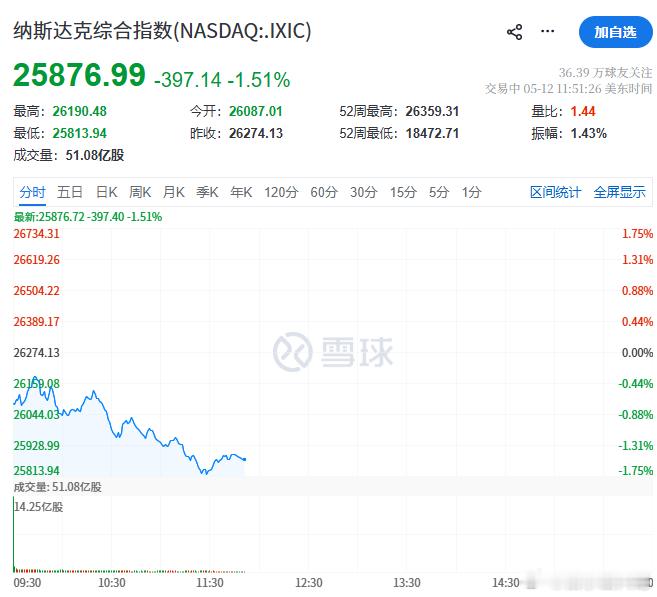Click the volume label 14.25亿股

pyautogui.click(x=39, y=507)
